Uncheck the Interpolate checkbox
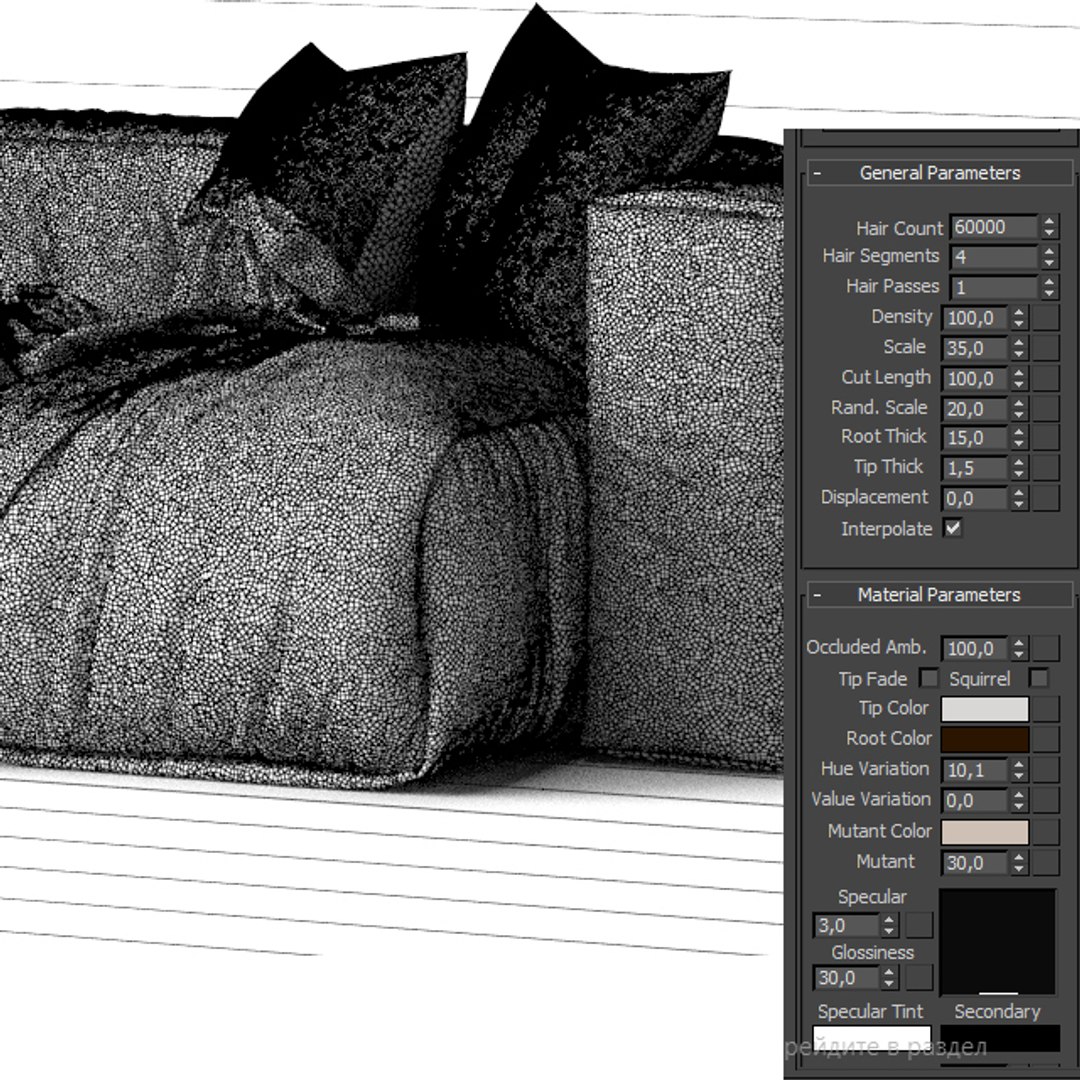 (953, 528)
